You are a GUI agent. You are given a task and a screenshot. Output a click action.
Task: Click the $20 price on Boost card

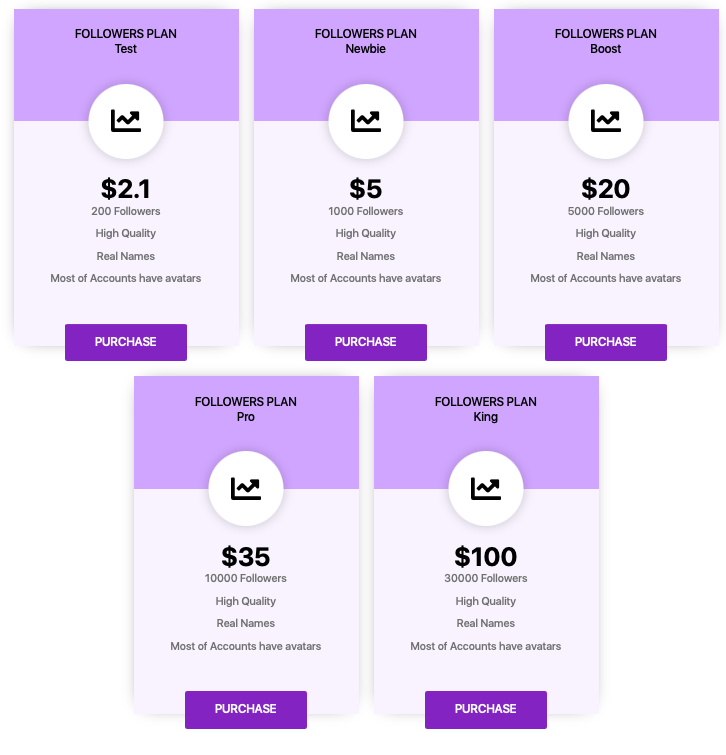[x=606, y=188]
